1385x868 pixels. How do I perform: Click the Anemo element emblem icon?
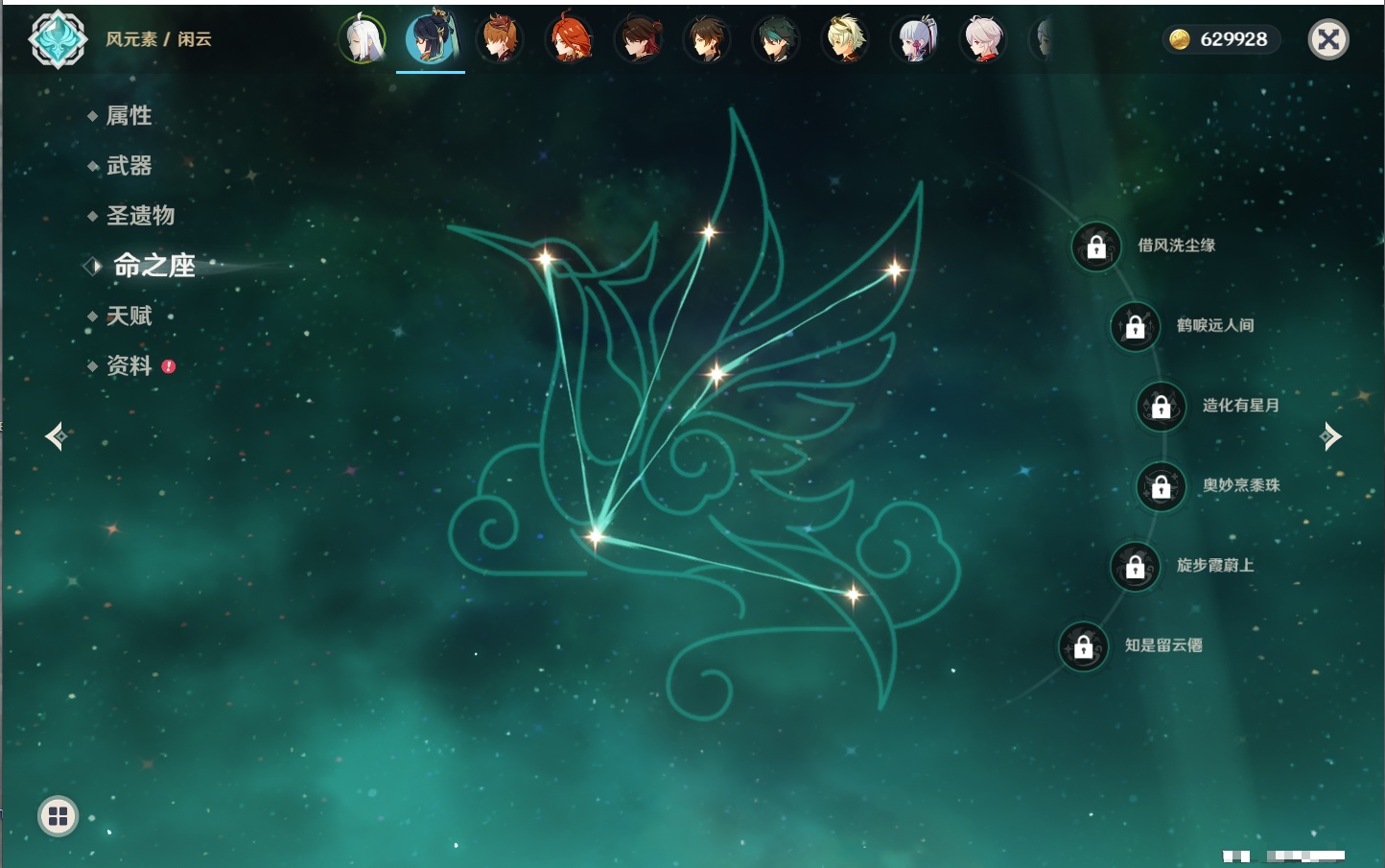58,39
